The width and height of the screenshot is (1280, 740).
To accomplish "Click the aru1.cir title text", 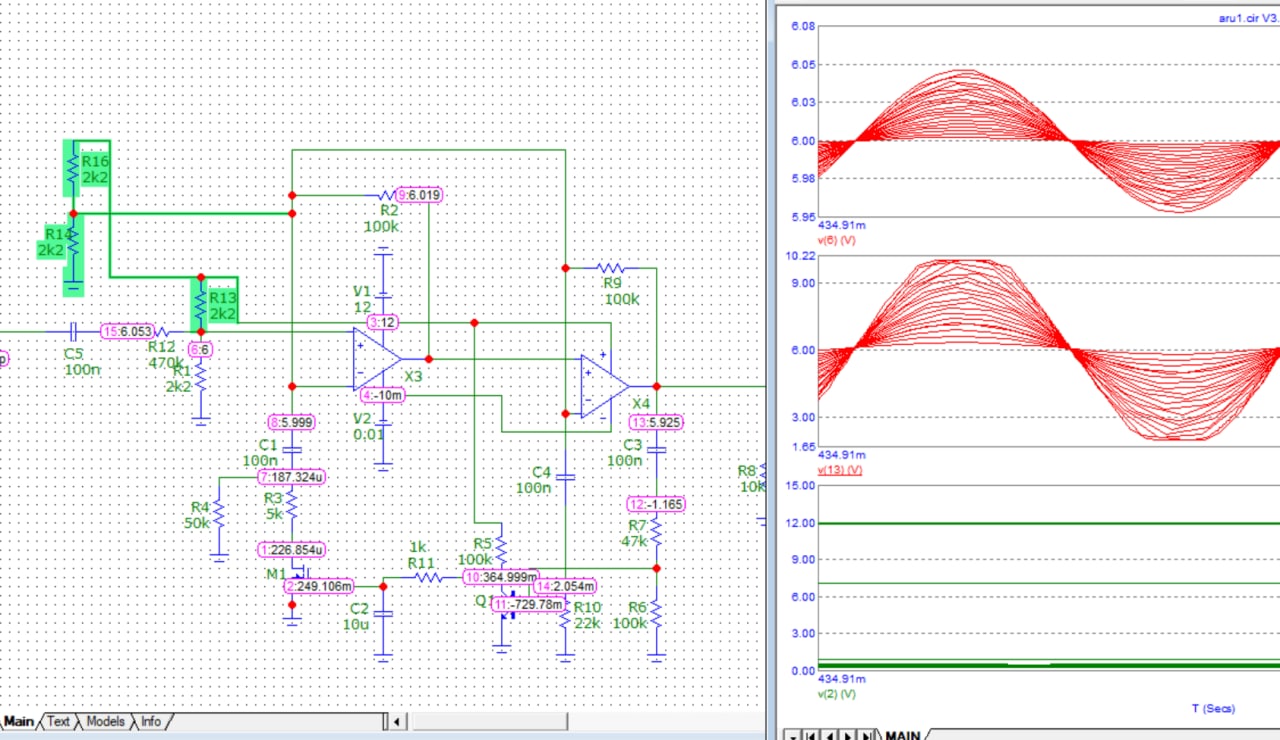I will [x=1247, y=19].
